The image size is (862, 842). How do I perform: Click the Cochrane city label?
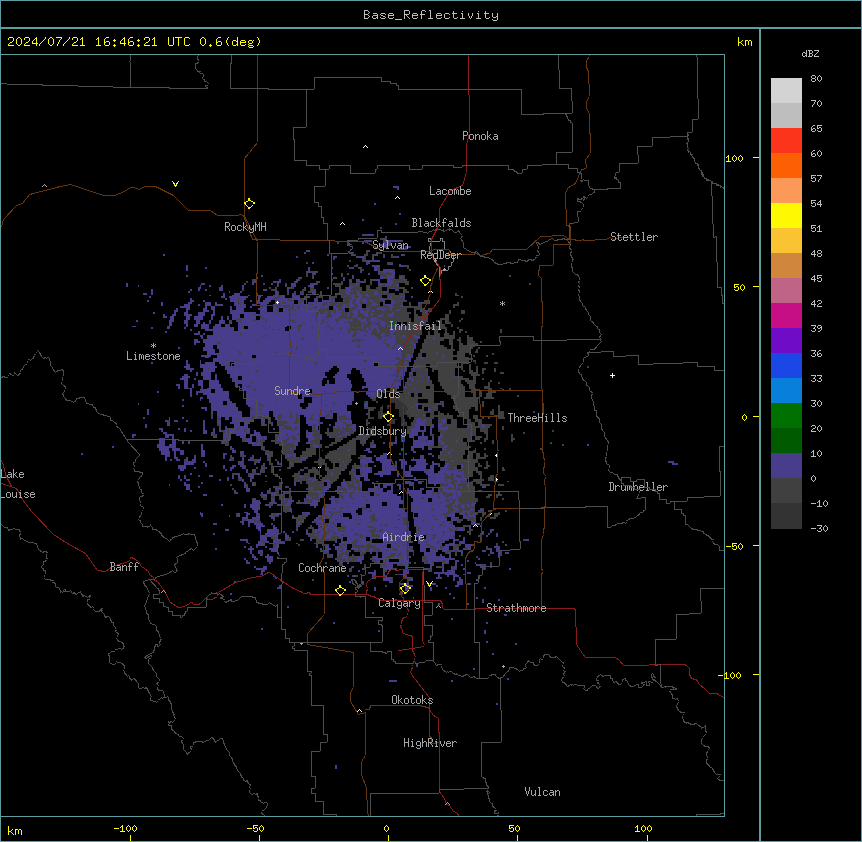point(322,568)
